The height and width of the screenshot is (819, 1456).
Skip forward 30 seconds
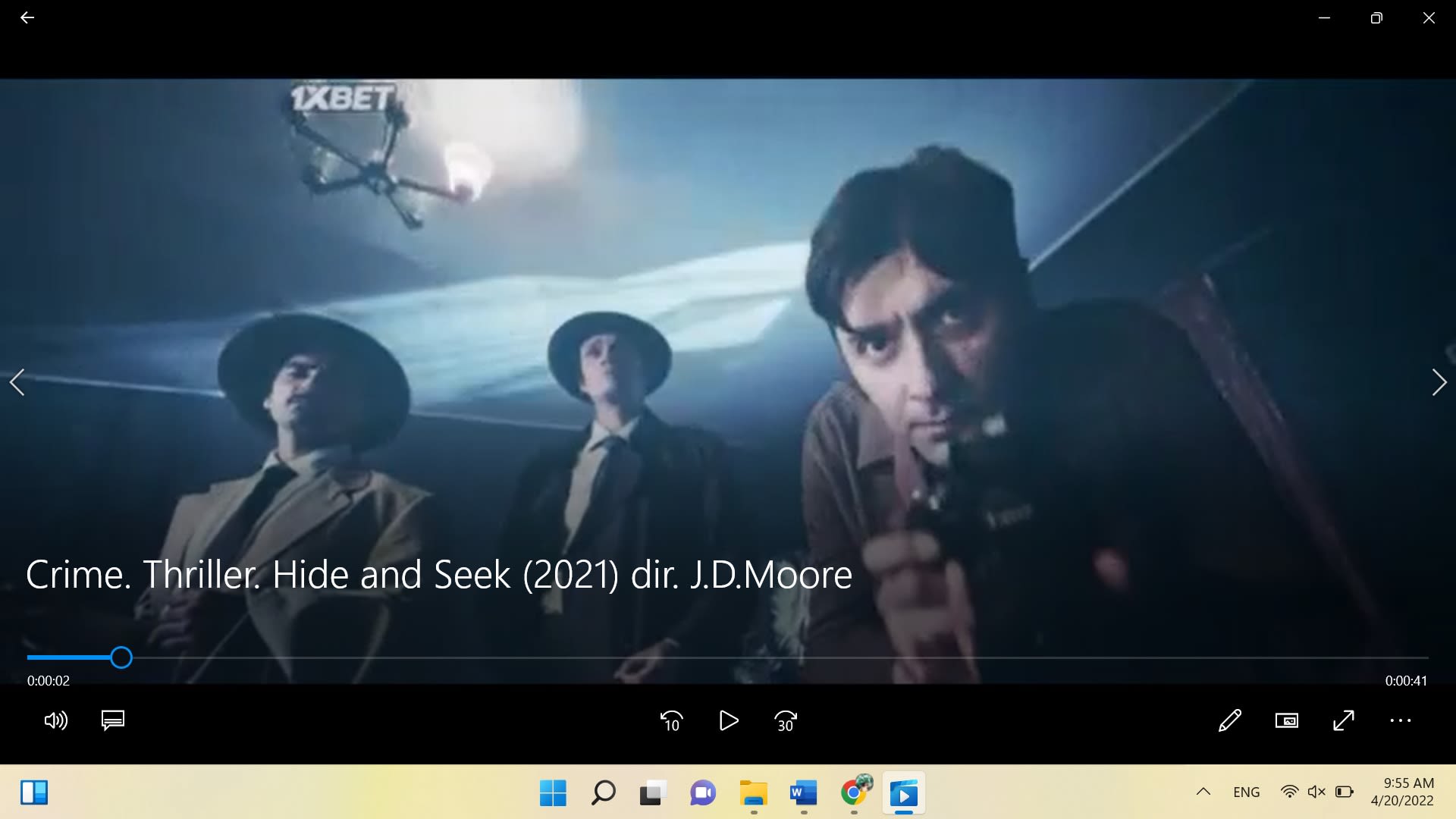pyautogui.click(x=786, y=720)
